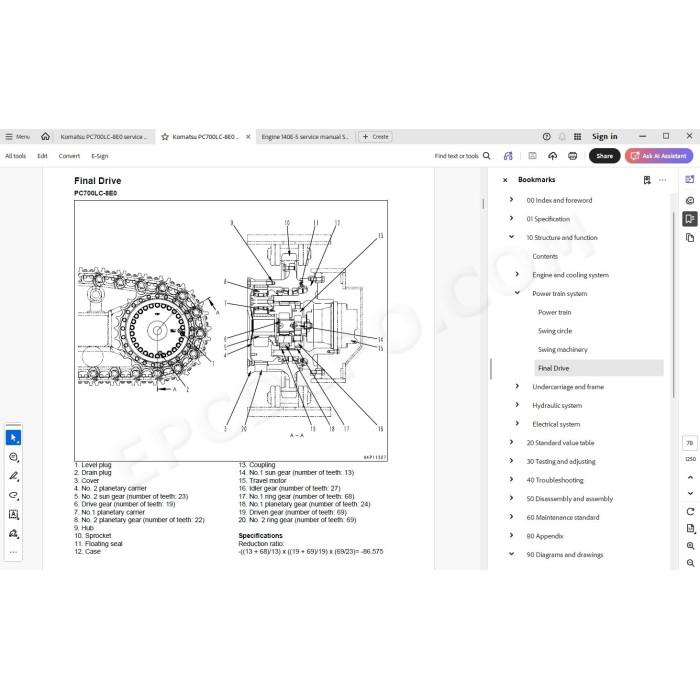Click the Print icon
Screen dimensions: 700x700
tap(572, 156)
